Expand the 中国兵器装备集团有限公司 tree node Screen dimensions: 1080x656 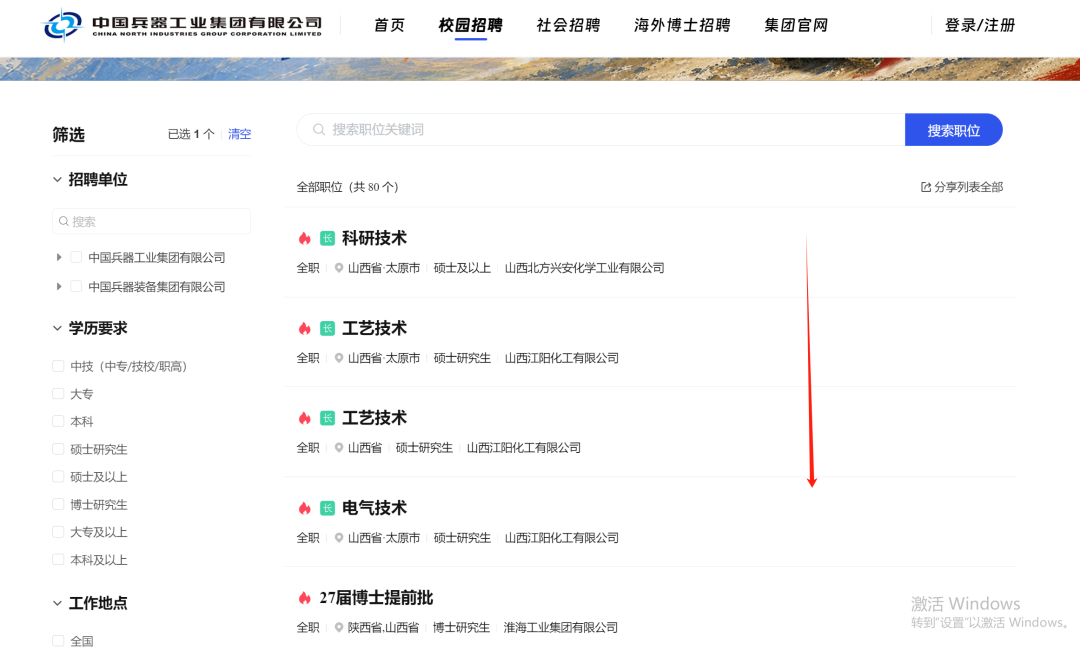click(59, 286)
